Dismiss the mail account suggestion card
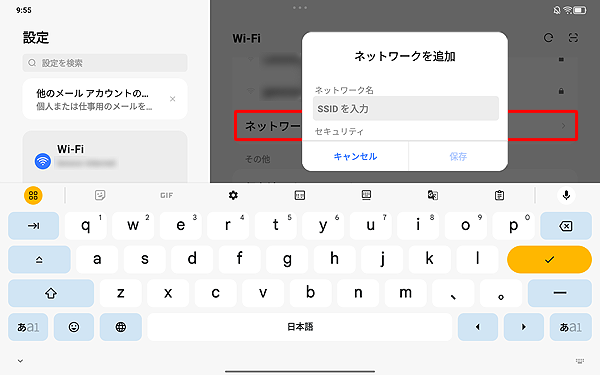Image resolution: width=600 pixels, height=375 pixels. coord(173,99)
